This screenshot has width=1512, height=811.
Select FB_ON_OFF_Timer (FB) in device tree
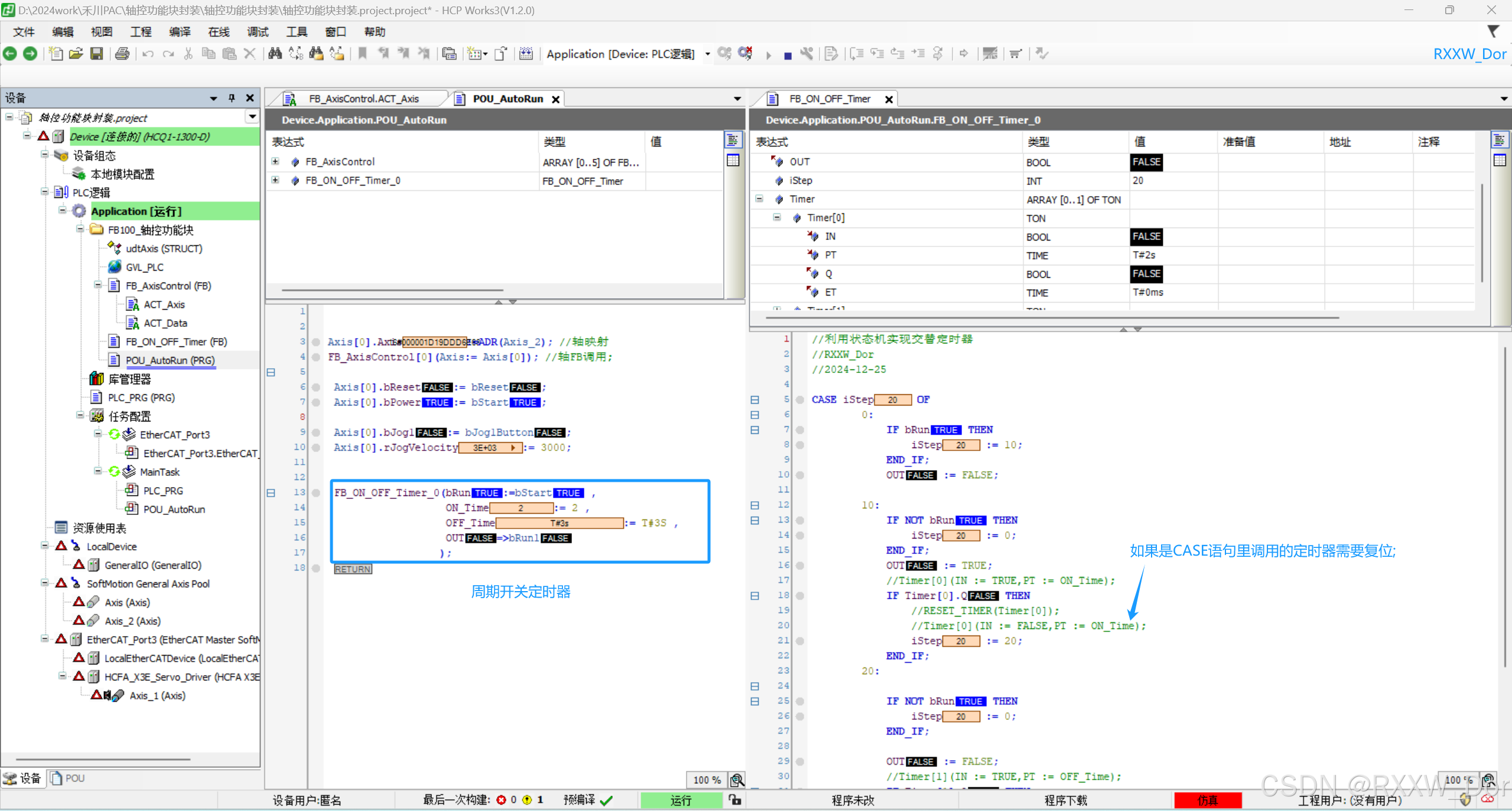pos(175,342)
